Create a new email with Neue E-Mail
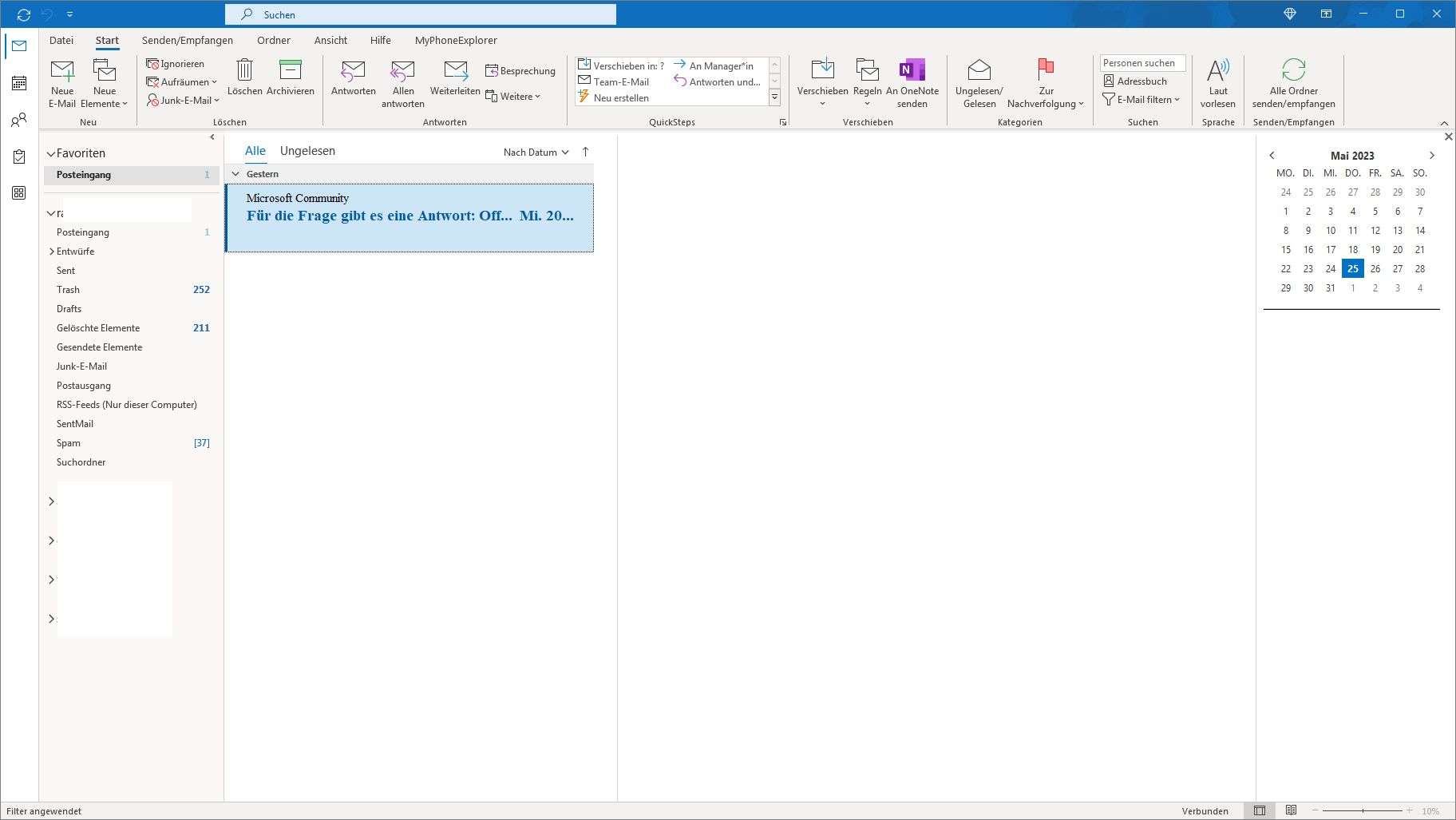The width and height of the screenshot is (1456, 820). click(x=62, y=83)
